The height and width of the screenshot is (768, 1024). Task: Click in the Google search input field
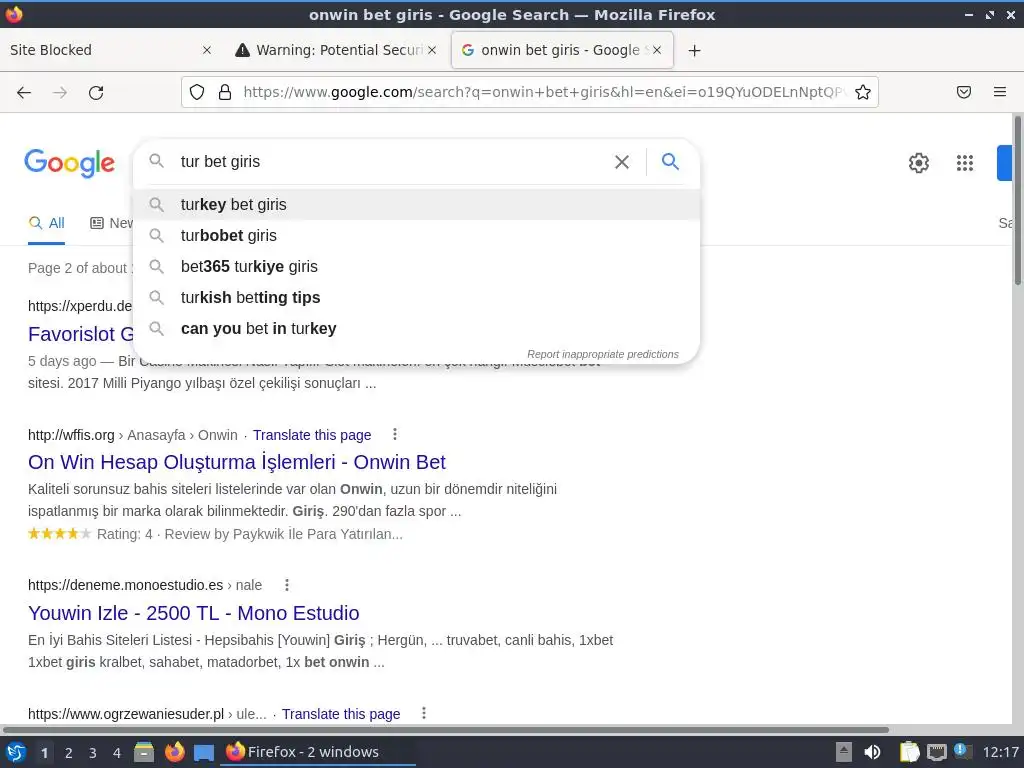click(392, 161)
